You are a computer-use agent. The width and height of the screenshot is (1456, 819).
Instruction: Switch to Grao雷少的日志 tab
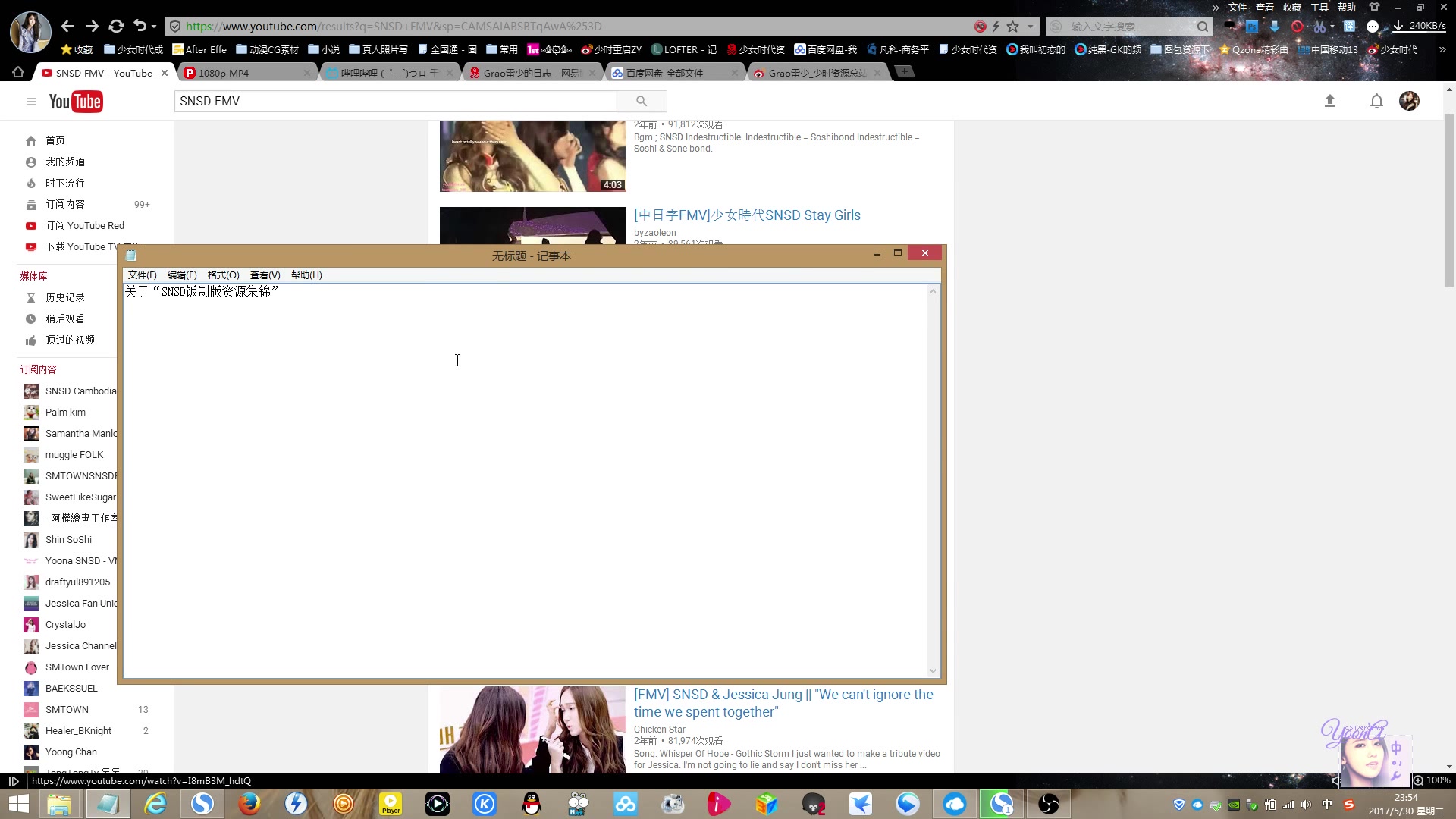pos(532,73)
